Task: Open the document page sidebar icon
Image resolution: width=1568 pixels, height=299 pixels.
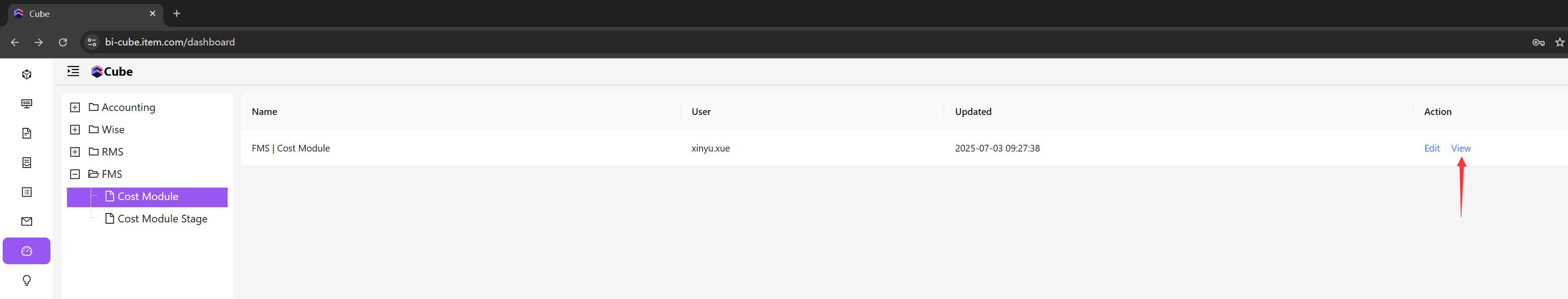Action: (27, 133)
